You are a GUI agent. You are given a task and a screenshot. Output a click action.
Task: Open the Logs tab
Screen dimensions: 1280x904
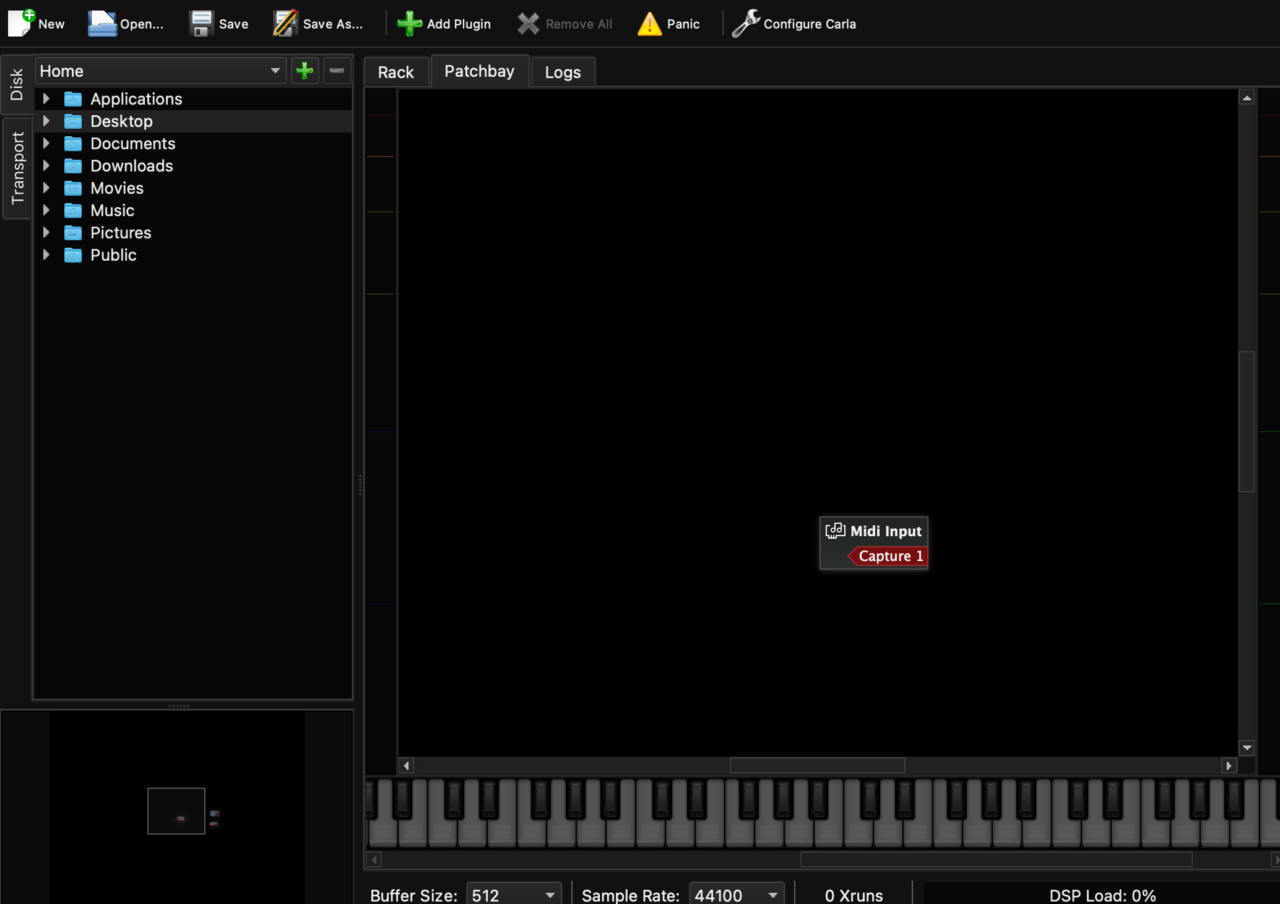(563, 72)
